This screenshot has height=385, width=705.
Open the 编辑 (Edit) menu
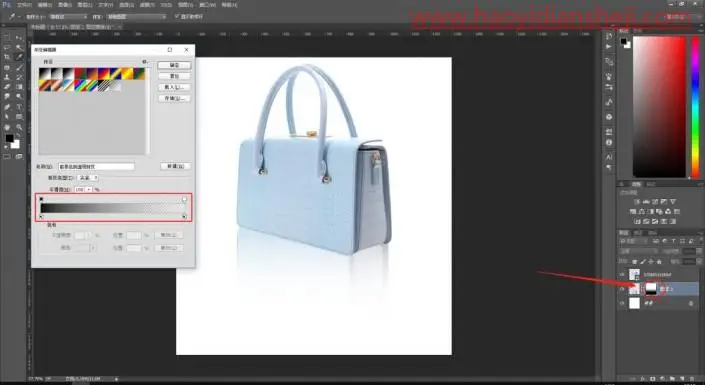pos(45,5)
